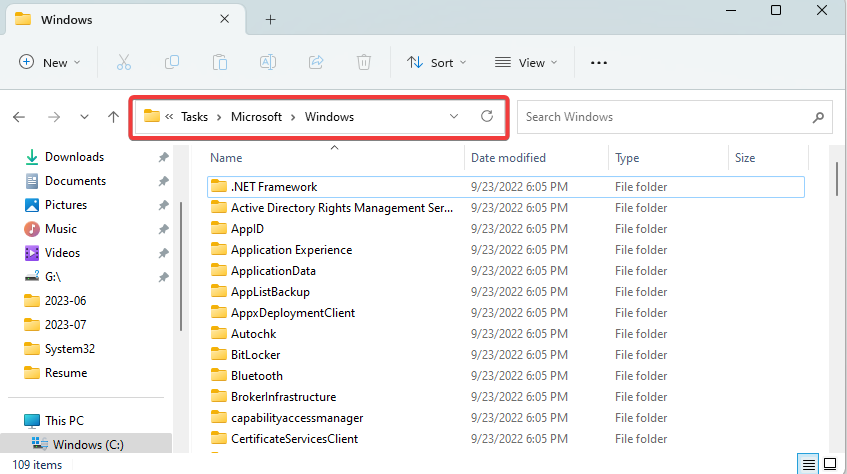Open Music in navigation pane

[x=60, y=229]
